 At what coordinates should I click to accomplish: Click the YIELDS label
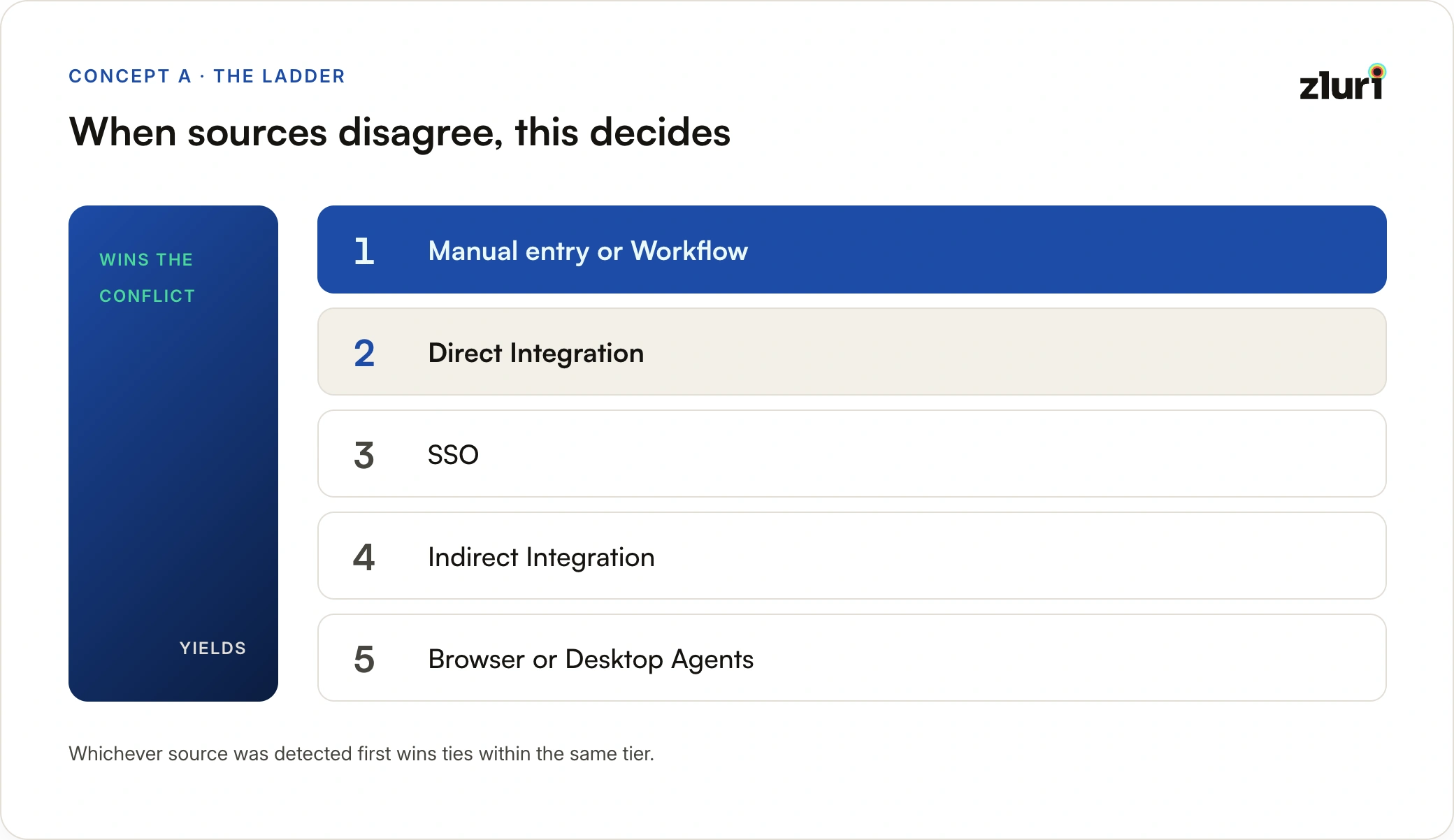coord(213,648)
